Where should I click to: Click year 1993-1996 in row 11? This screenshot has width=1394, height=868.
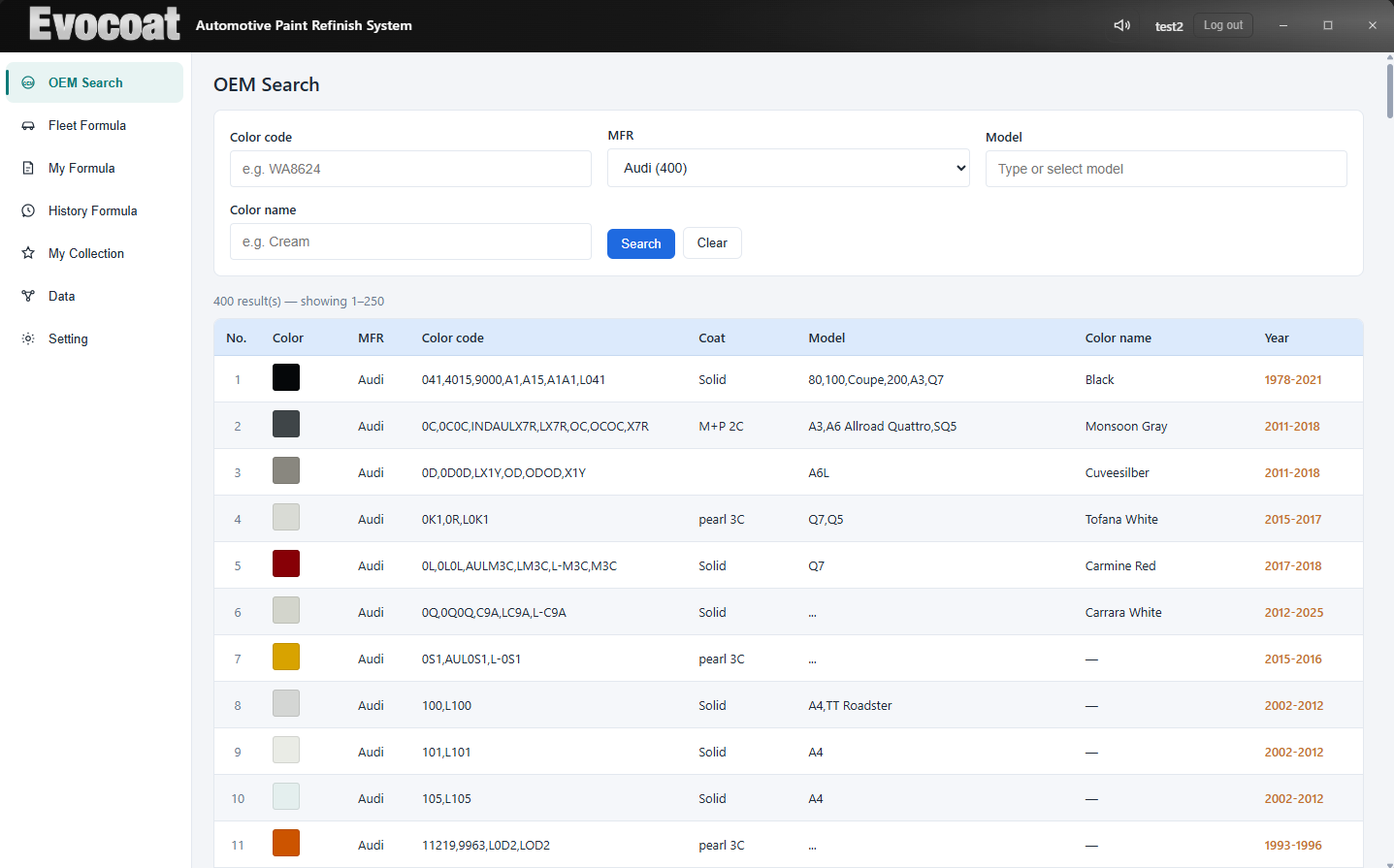point(1293,846)
